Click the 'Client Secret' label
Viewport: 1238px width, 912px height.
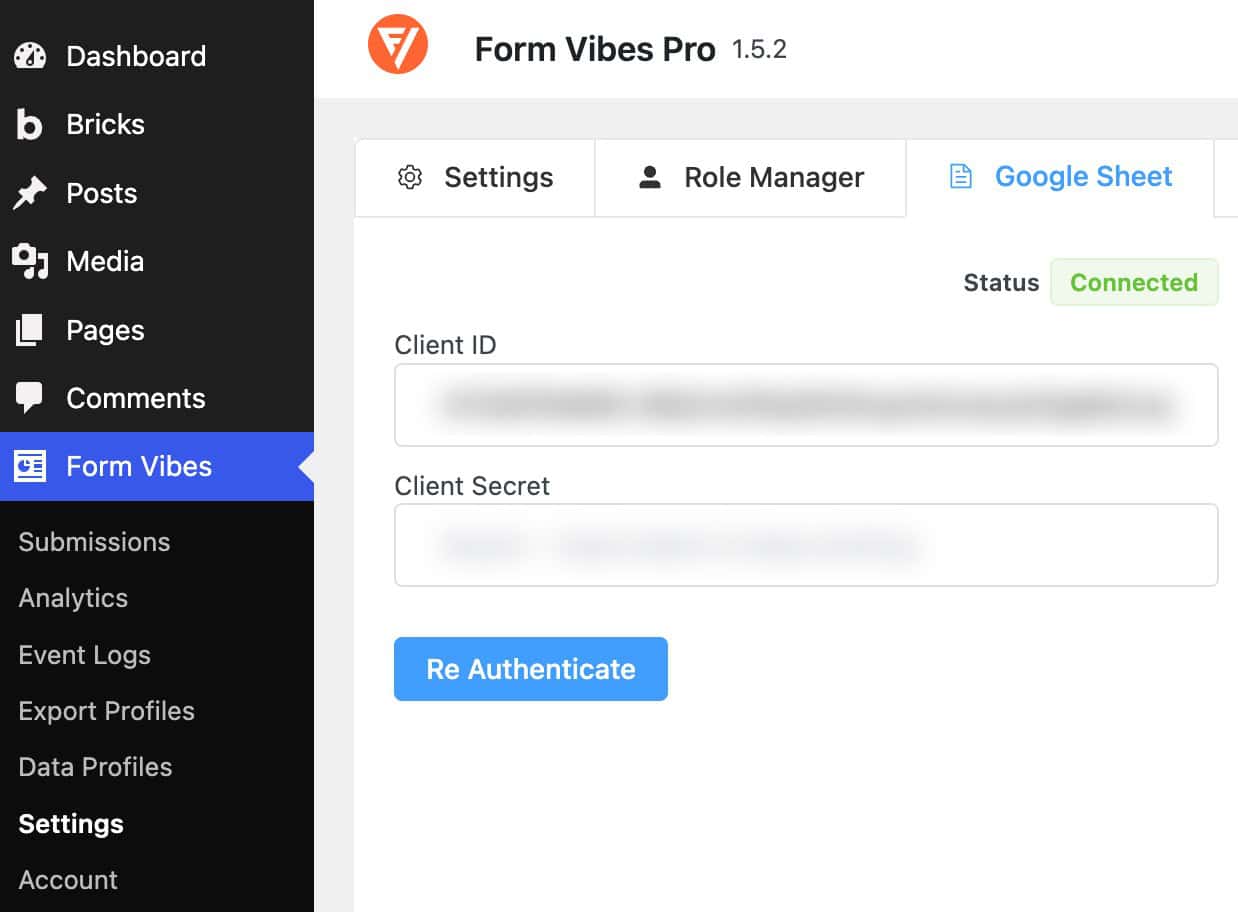(x=472, y=486)
